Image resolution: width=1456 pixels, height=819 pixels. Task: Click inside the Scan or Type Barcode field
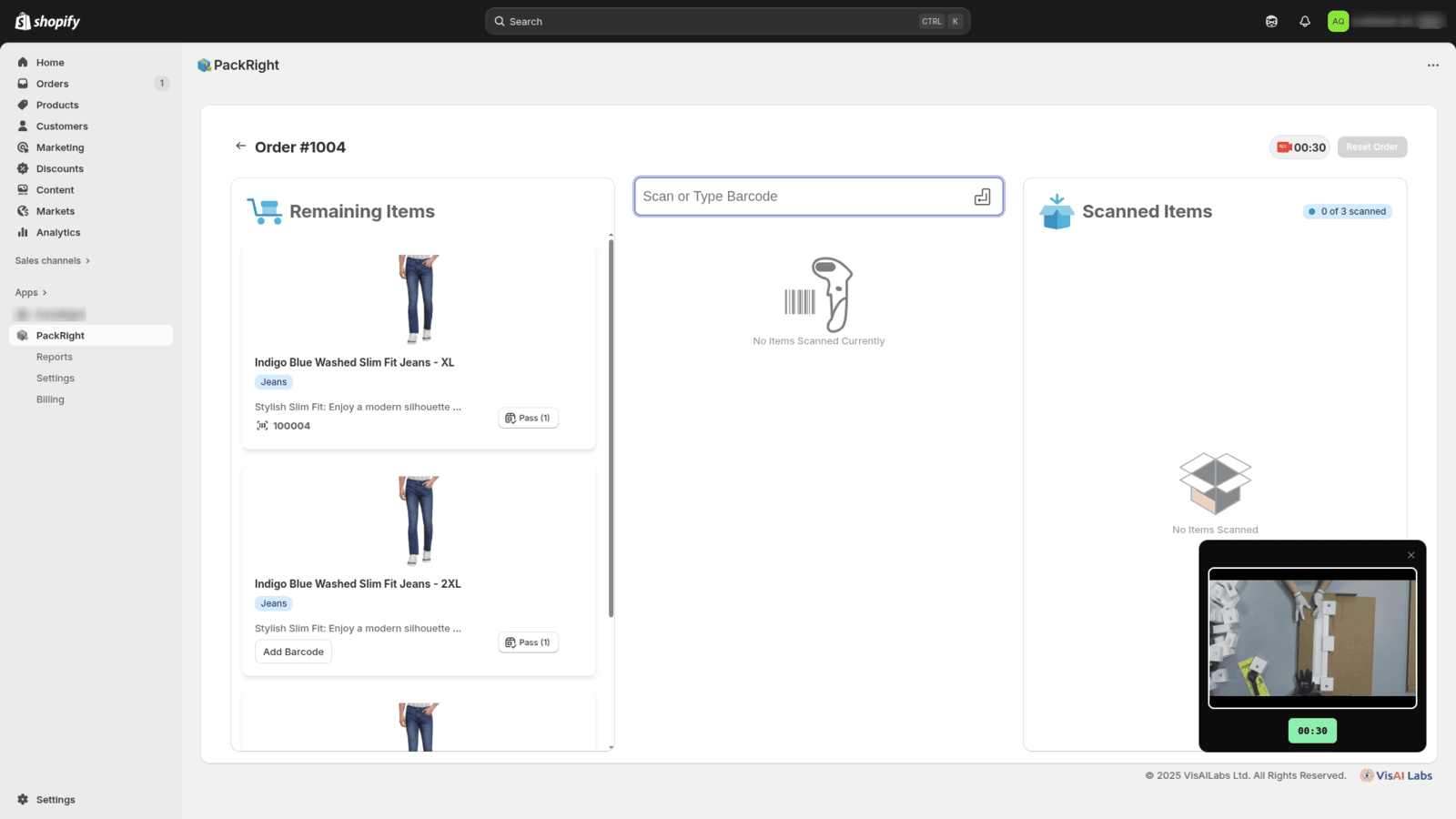pyautogui.click(x=801, y=196)
